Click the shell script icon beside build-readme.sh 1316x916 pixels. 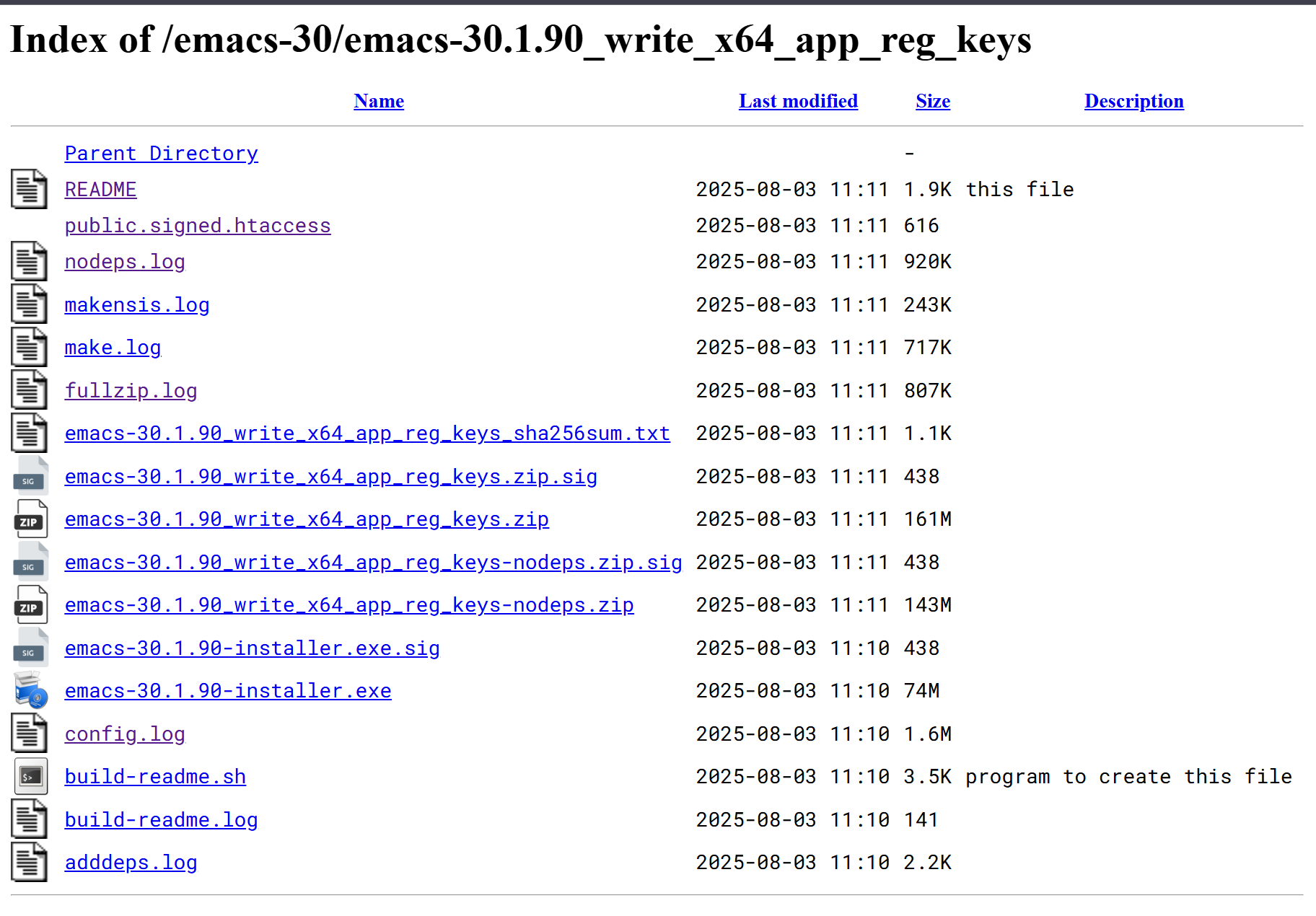pyautogui.click(x=30, y=776)
